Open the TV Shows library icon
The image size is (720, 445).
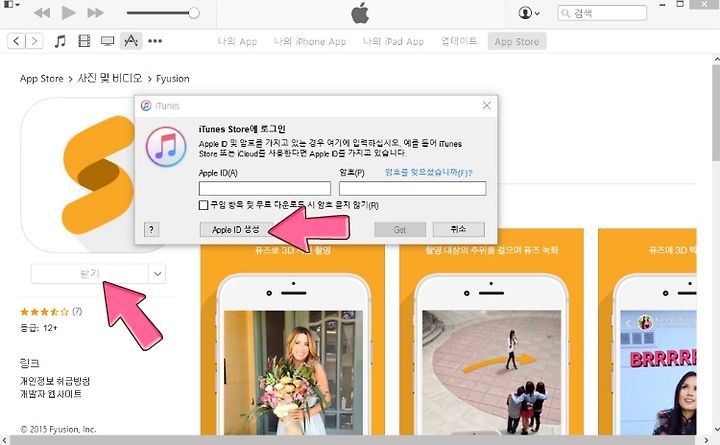pyautogui.click(x=107, y=41)
